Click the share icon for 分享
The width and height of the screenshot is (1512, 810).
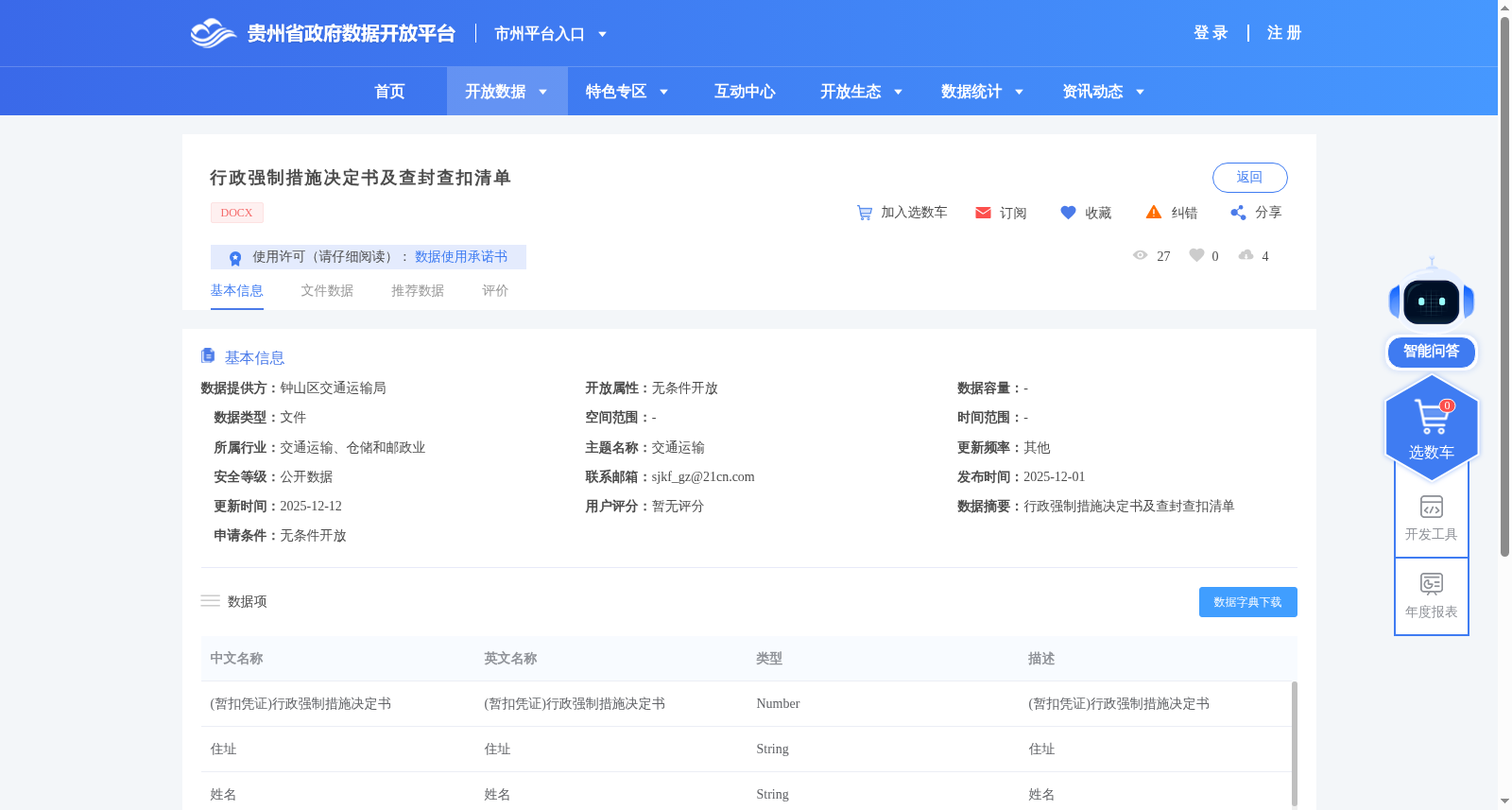point(1238,213)
